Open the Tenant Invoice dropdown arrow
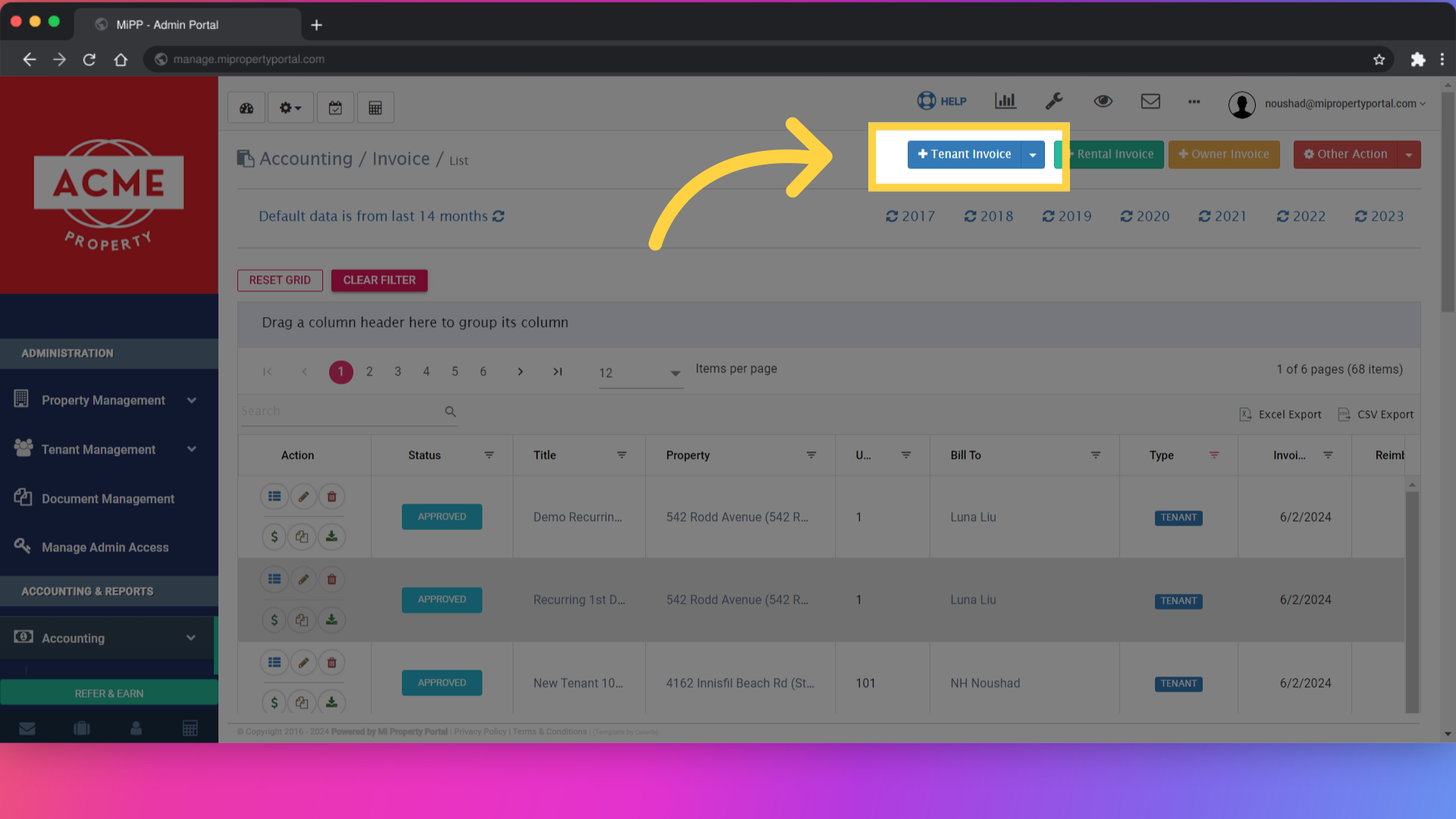The height and width of the screenshot is (819, 1456). click(1032, 155)
